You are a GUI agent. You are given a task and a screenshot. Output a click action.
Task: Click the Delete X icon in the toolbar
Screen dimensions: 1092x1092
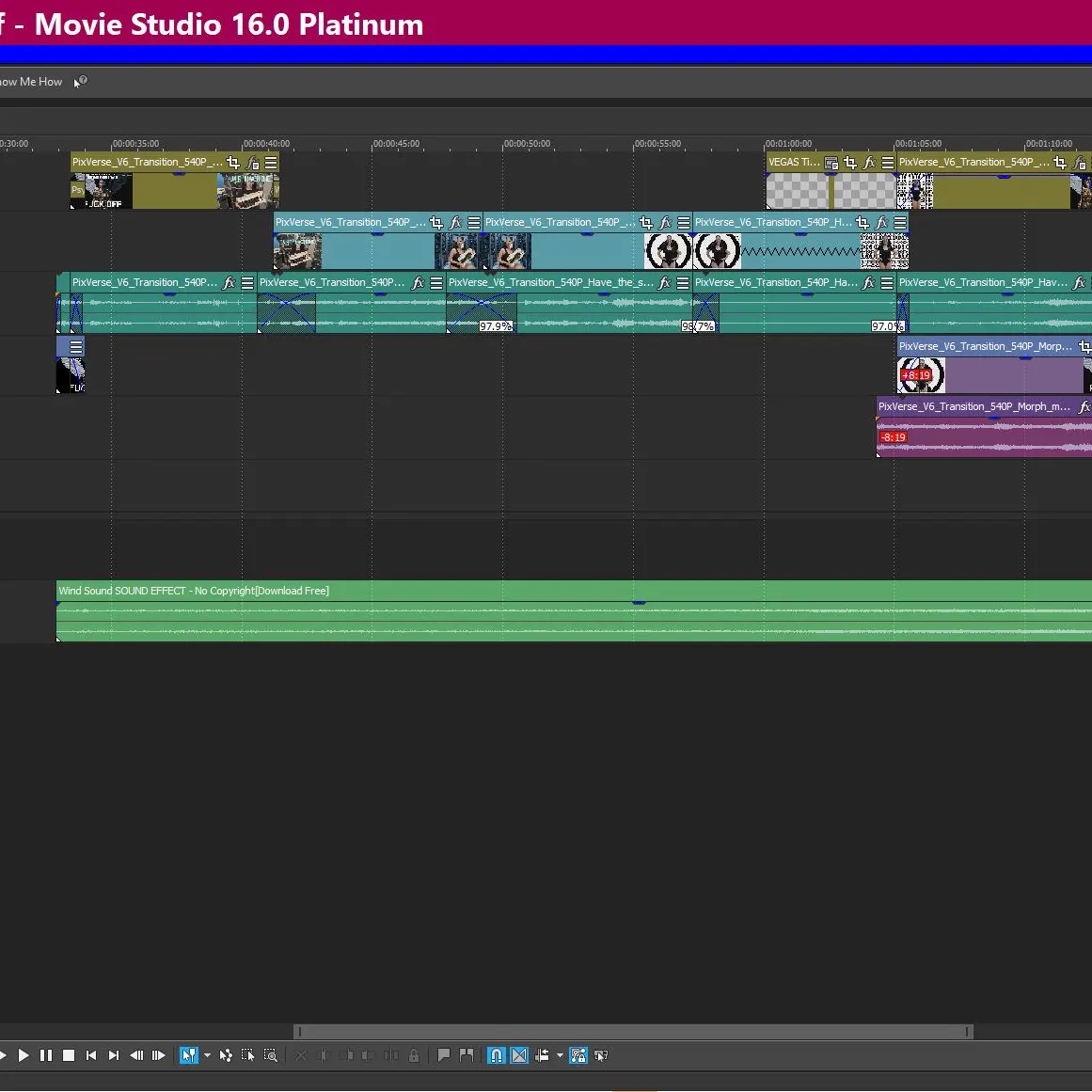coord(301,1055)
